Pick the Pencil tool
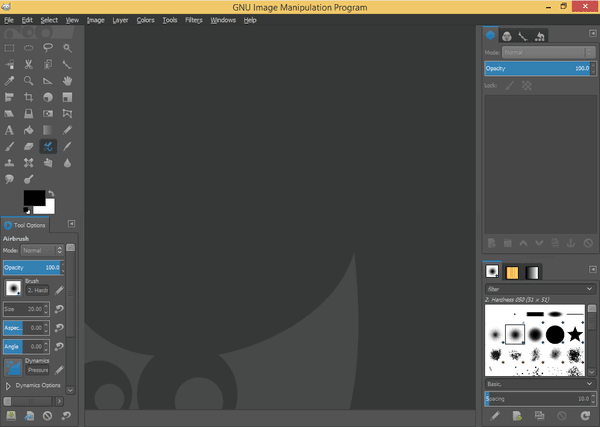The image size is (600, 427). point(67,130)
